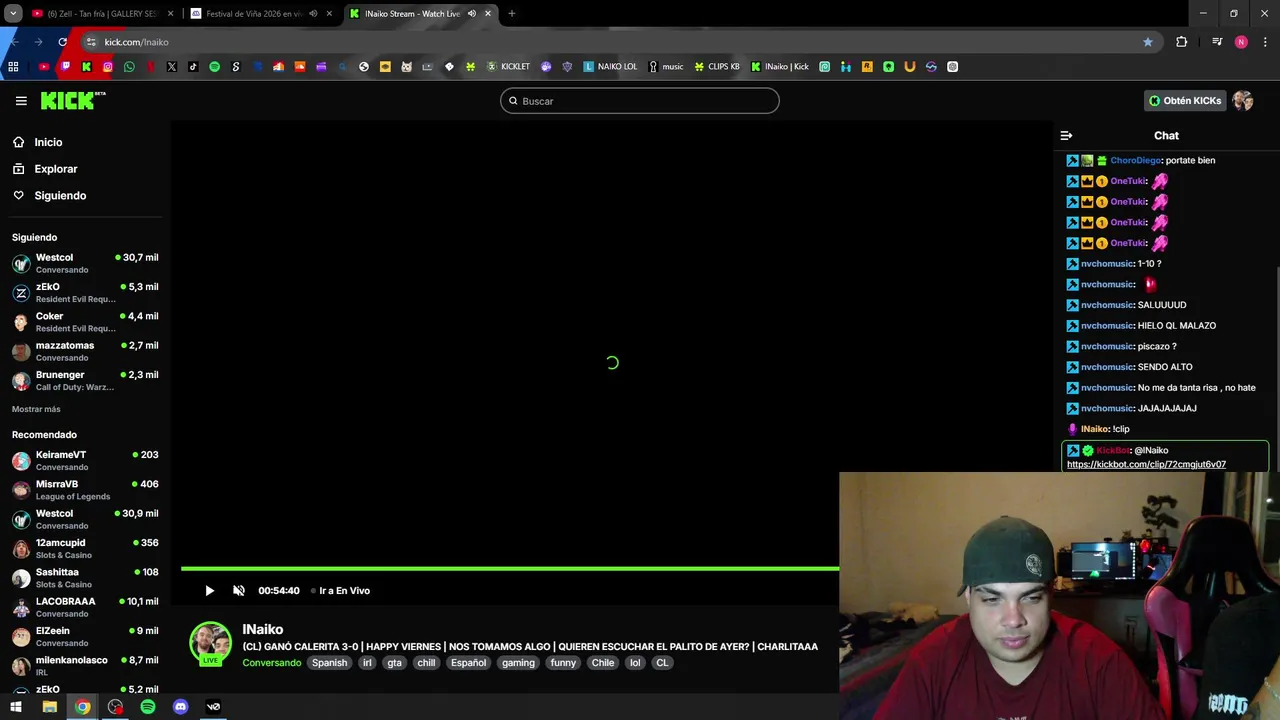Screen dimensions: 1280x720
Task: Mute the Festival de Viña tab audio
Action: (x=313, y=14)
